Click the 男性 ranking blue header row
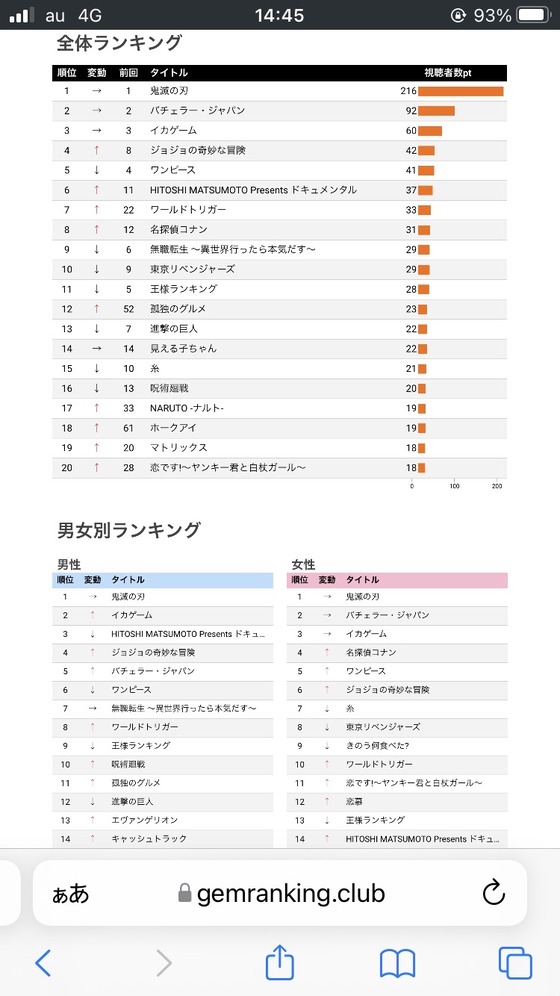The height and width of the screenshot is (996, 560). [x=163, y=580]
